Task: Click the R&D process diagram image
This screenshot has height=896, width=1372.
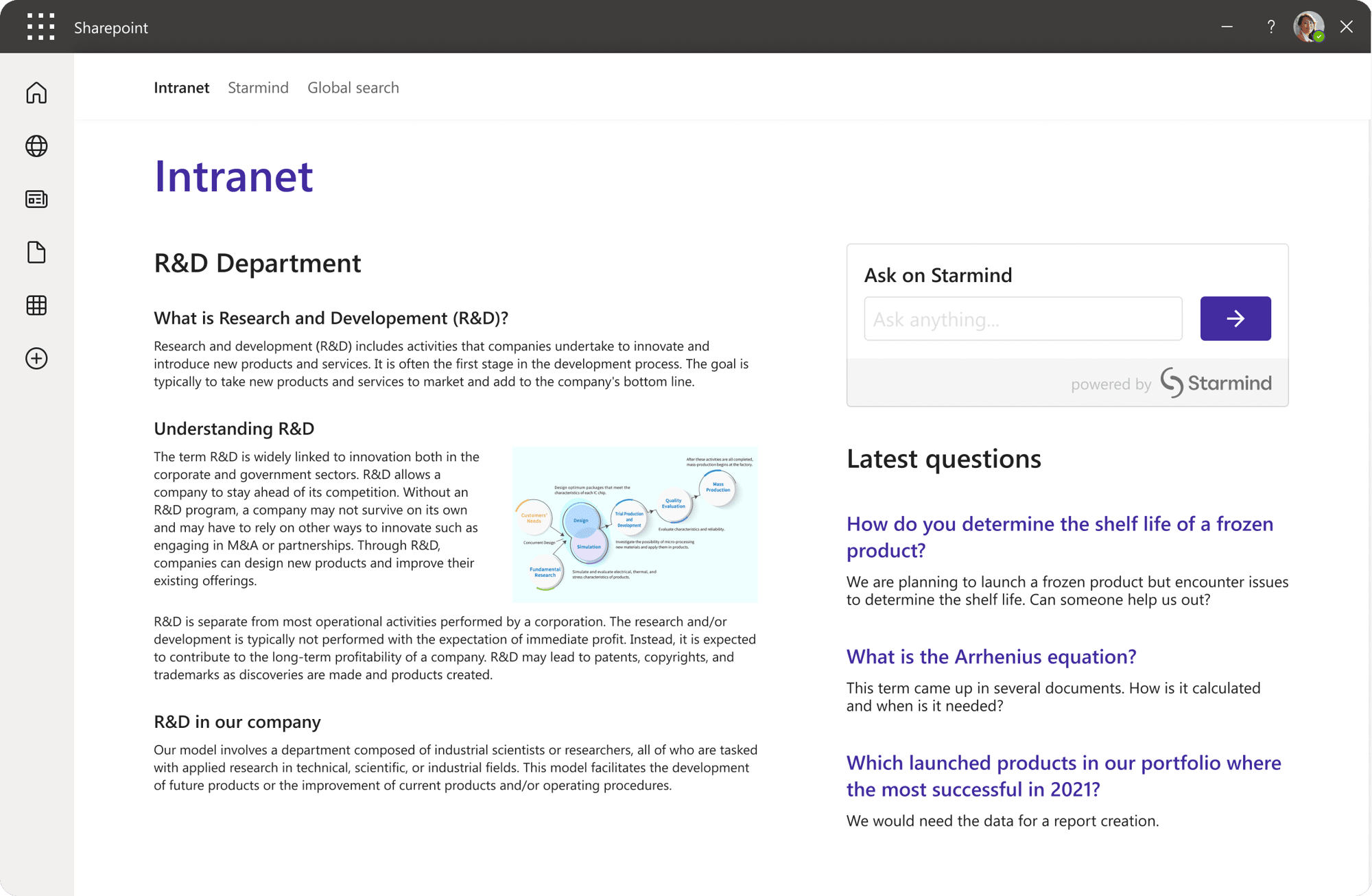Action: point(635,526)
